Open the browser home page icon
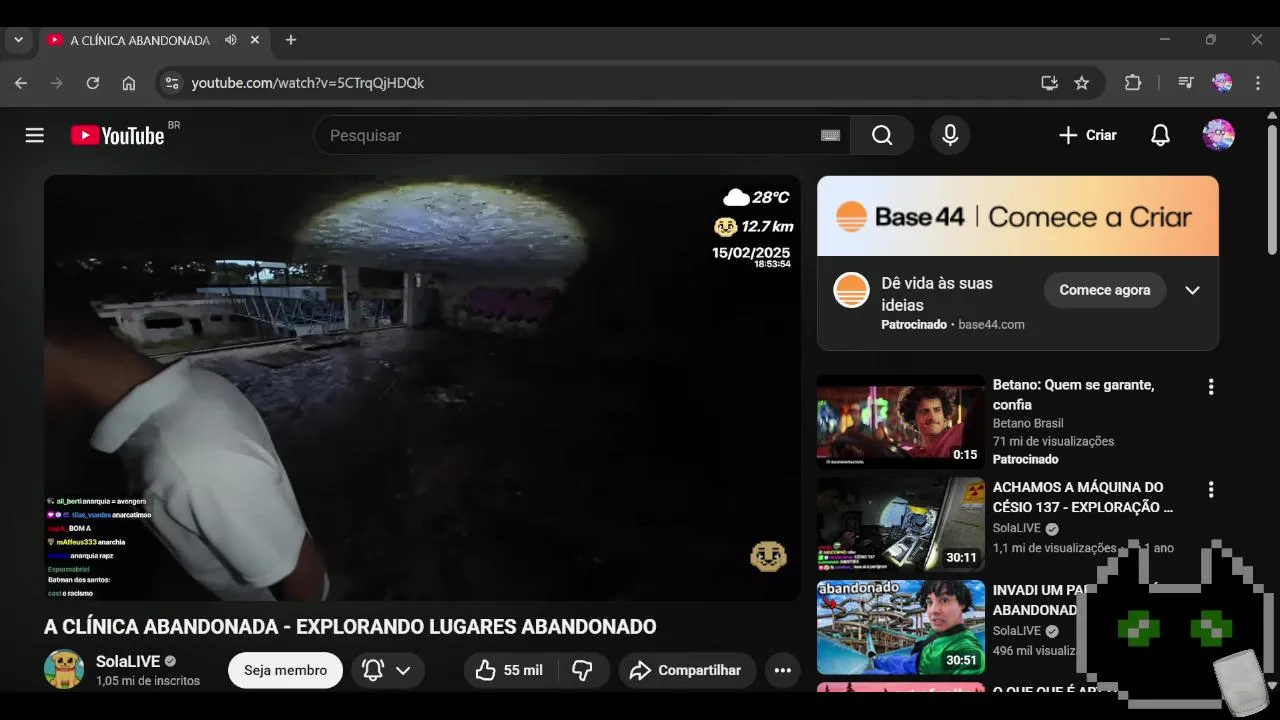1280x720 pixels. tap(129, 83)
